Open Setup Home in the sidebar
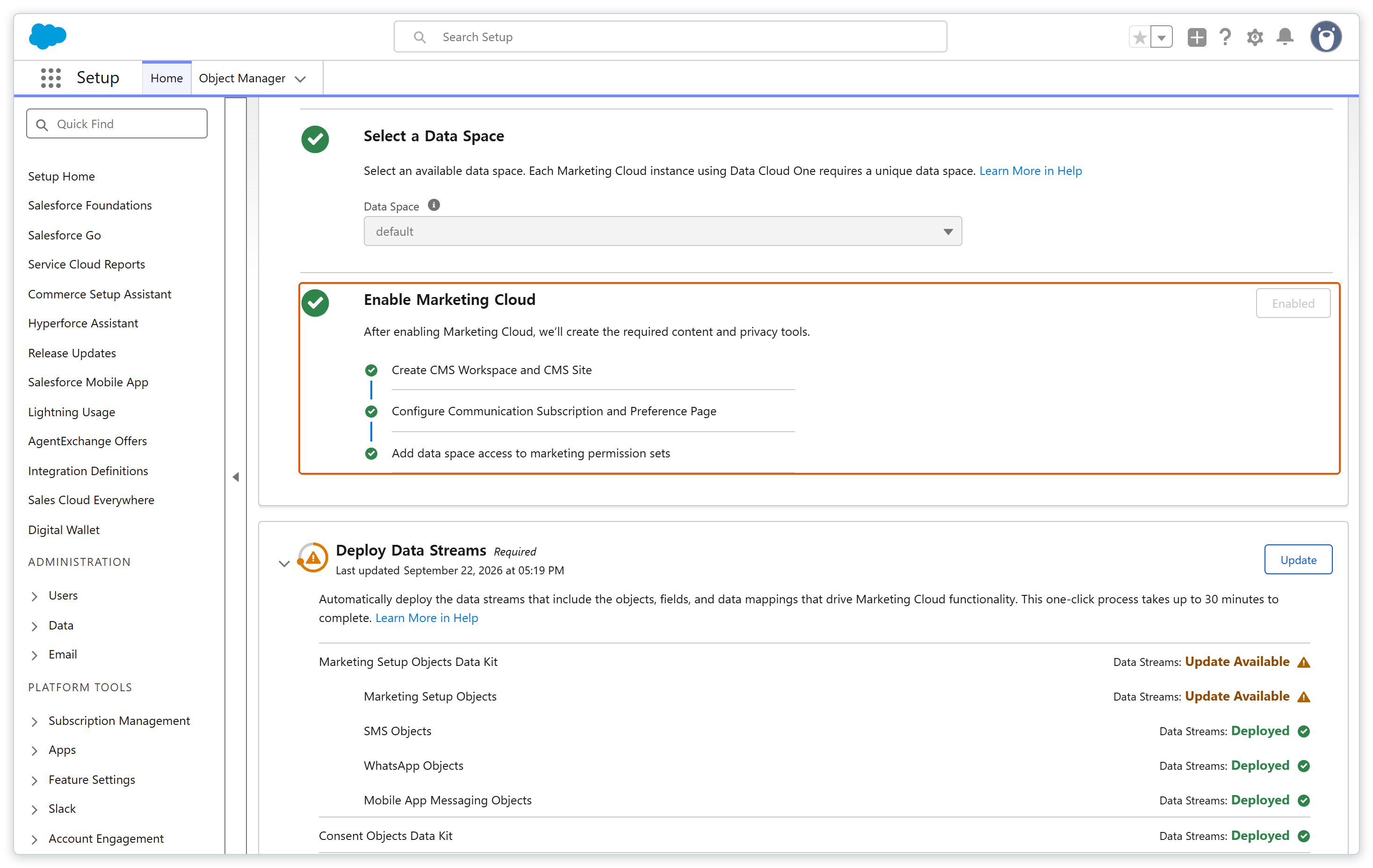 pyautogui.click(x=62, y=176)
